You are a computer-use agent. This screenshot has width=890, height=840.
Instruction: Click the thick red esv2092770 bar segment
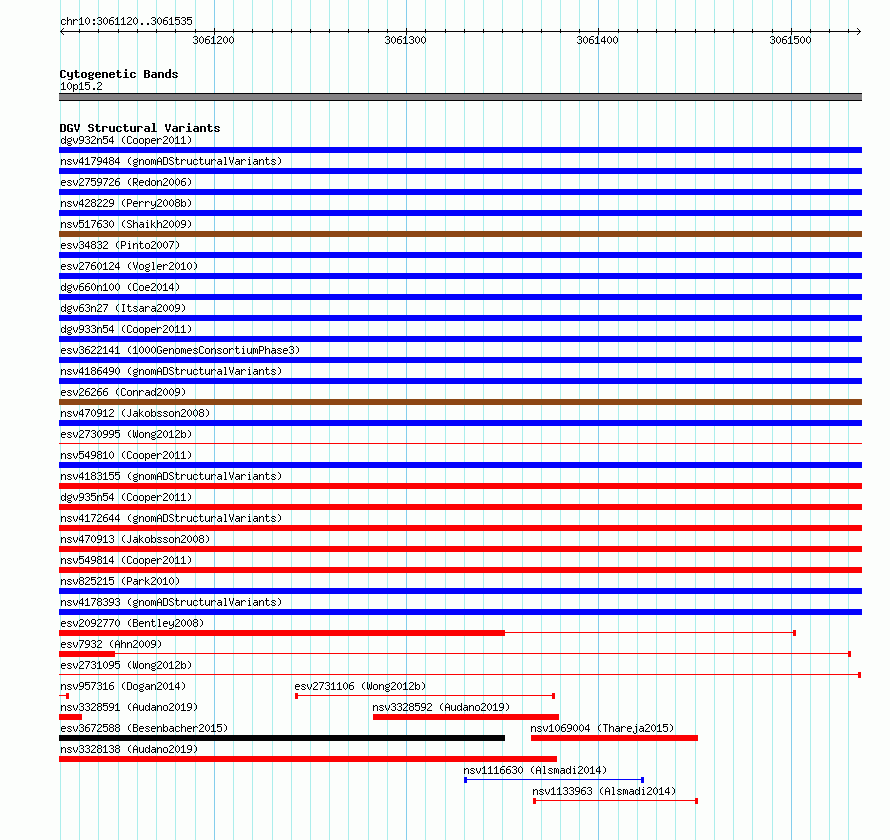[282, 633]
